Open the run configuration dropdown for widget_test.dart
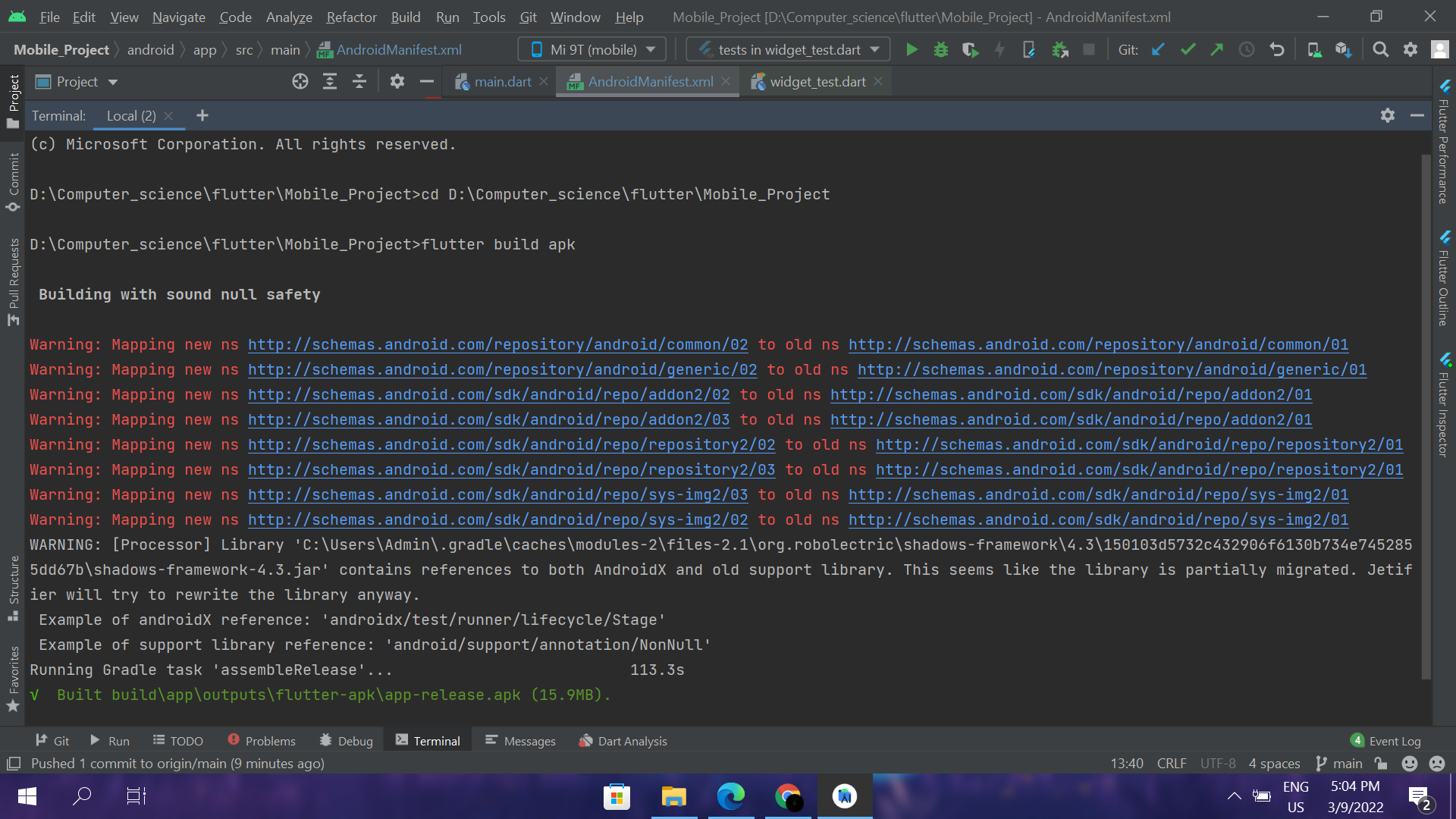The width and height of the screenshot is (1456, 819). pos(789,50)
